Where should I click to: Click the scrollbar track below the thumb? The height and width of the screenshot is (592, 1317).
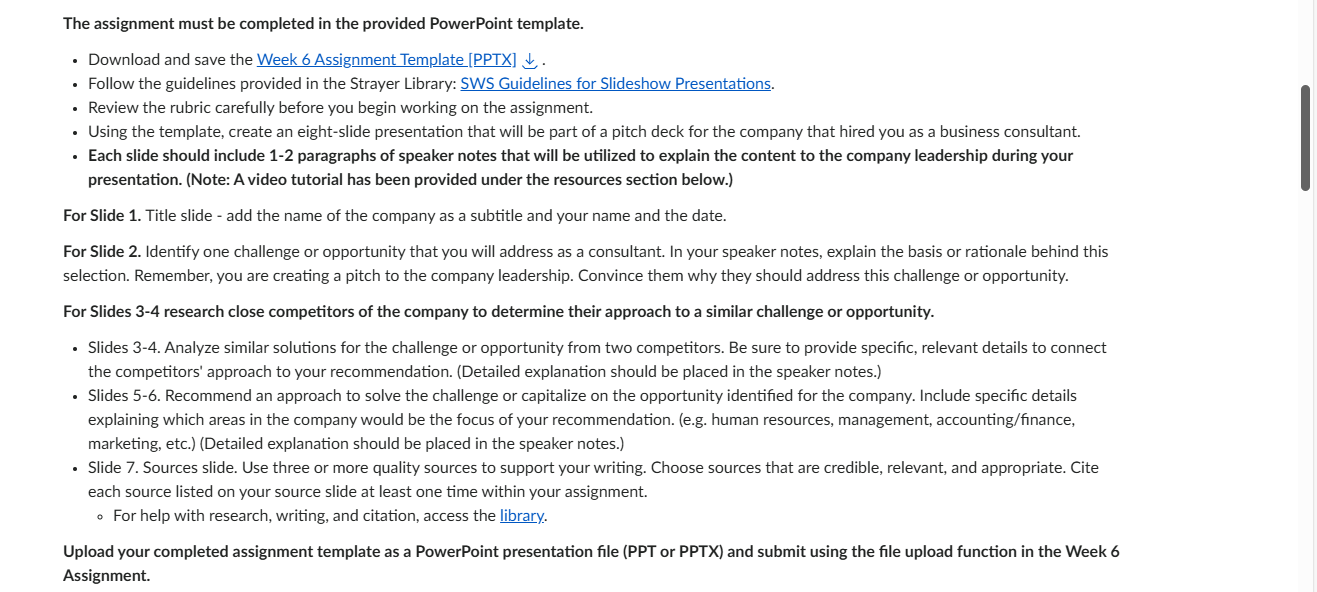tap(1305, 390)
